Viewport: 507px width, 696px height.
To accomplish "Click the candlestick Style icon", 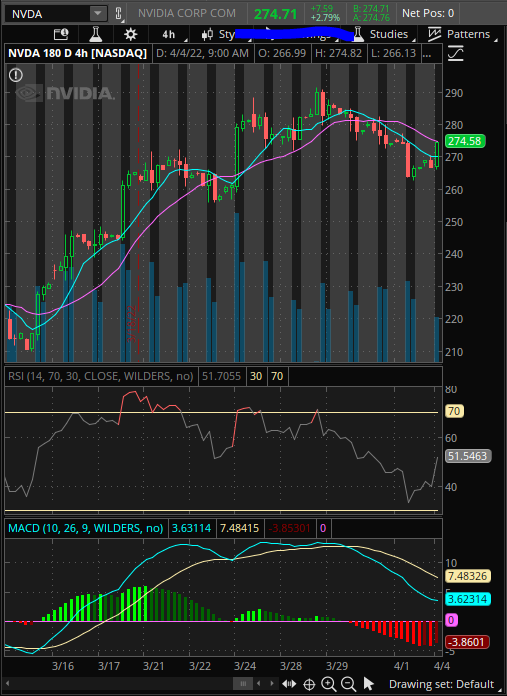I will [x=207, y=34].
